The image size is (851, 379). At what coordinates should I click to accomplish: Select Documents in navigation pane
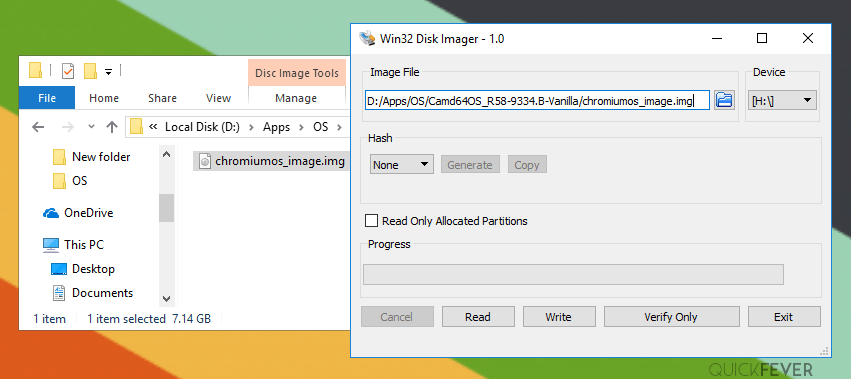pyautogui.click(x=103, y=293)
